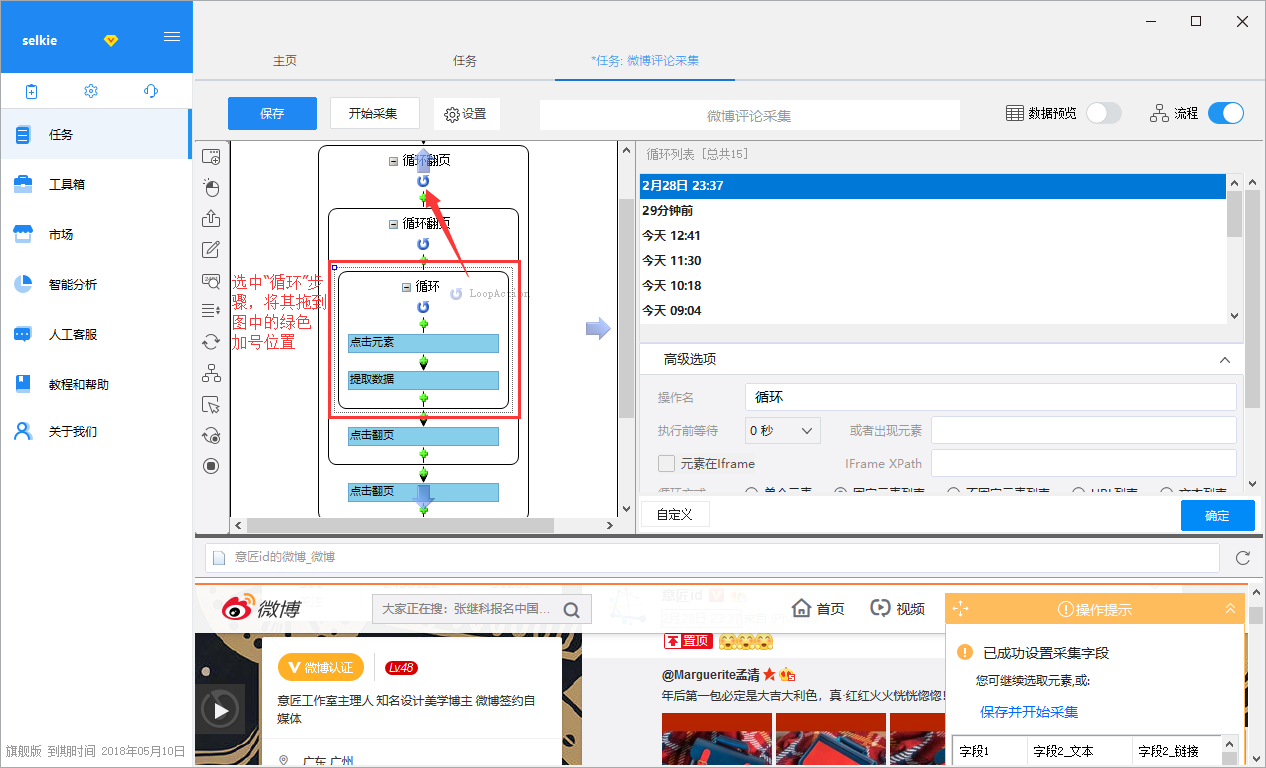This screenshot has width=1266, height=768.
Task: Collapse the loop box labeled exactly 循环
Action: [x=406, y=287]
